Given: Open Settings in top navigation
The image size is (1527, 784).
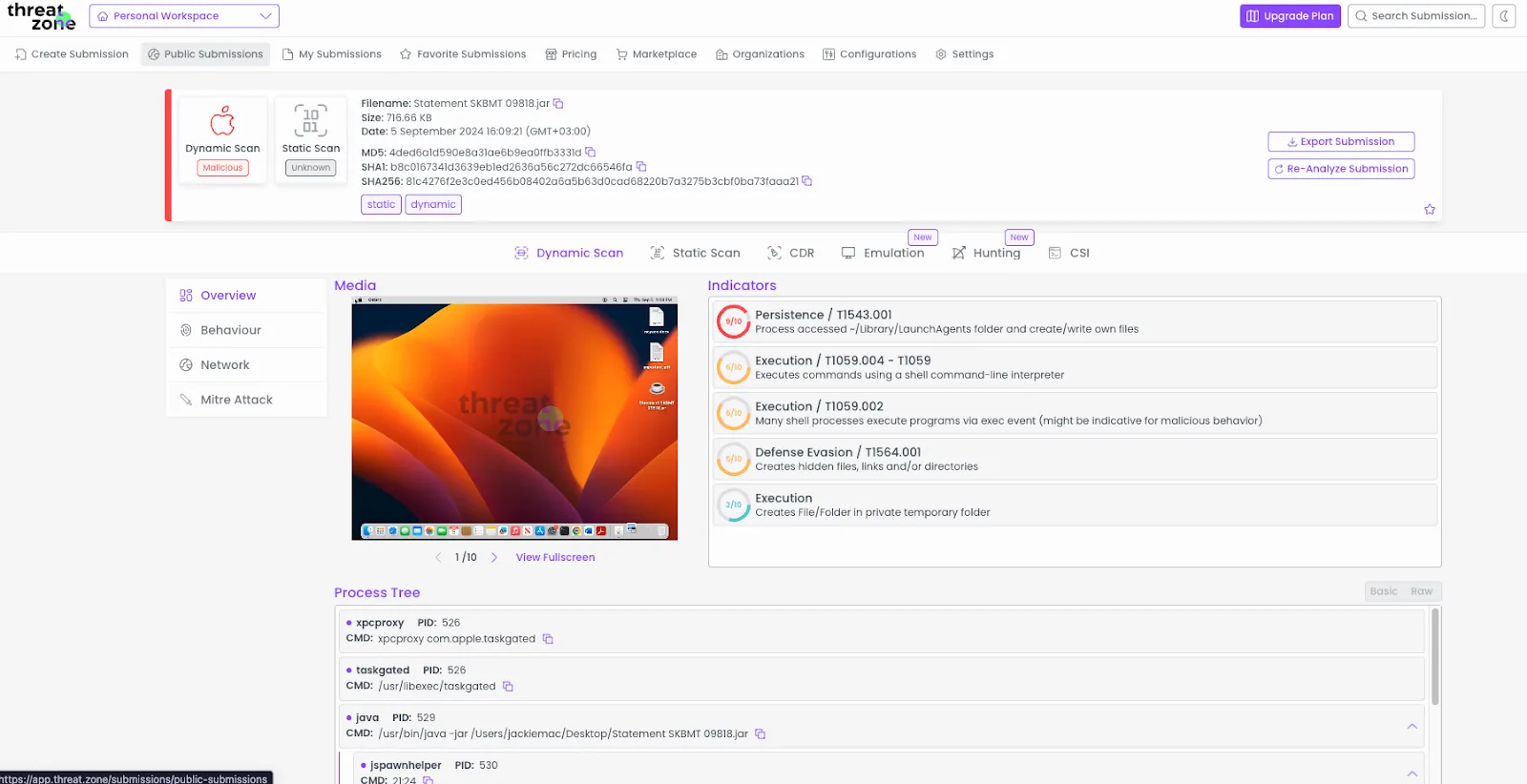Looking at the screenshot, I should click(x=965, y=54).
